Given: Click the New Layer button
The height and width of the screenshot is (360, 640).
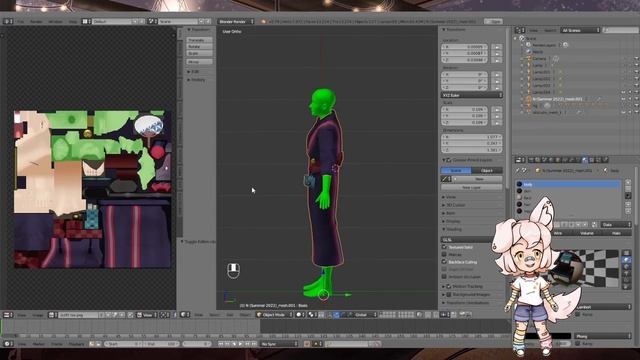Looking at the screenshot, I should click(471, 187).
